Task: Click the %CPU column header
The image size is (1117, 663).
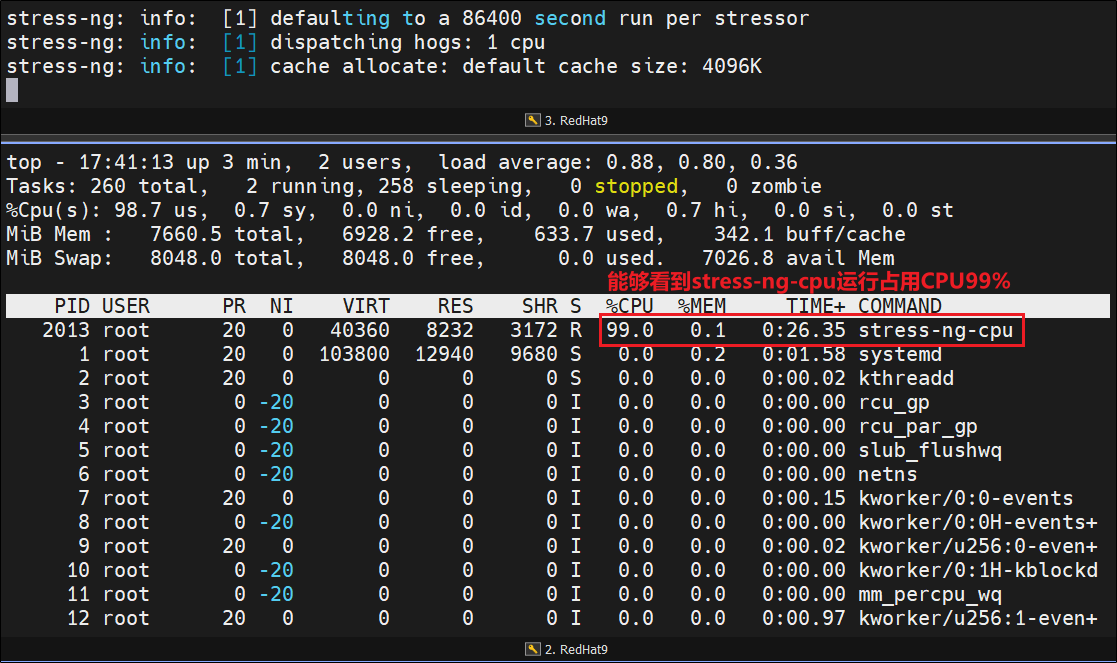Action: (629, 306)
